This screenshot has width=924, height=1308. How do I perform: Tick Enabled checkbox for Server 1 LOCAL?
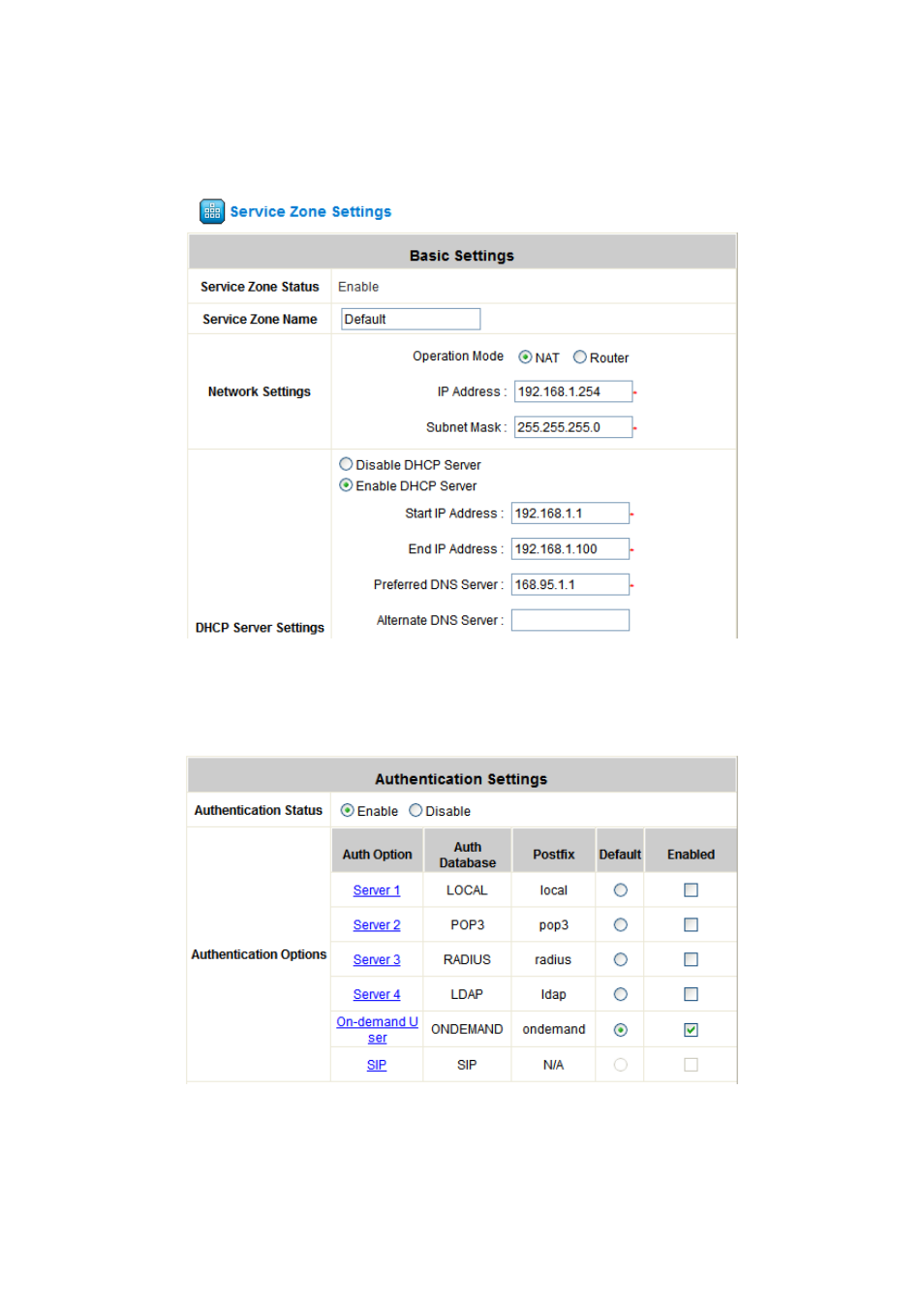click(691, 890)
